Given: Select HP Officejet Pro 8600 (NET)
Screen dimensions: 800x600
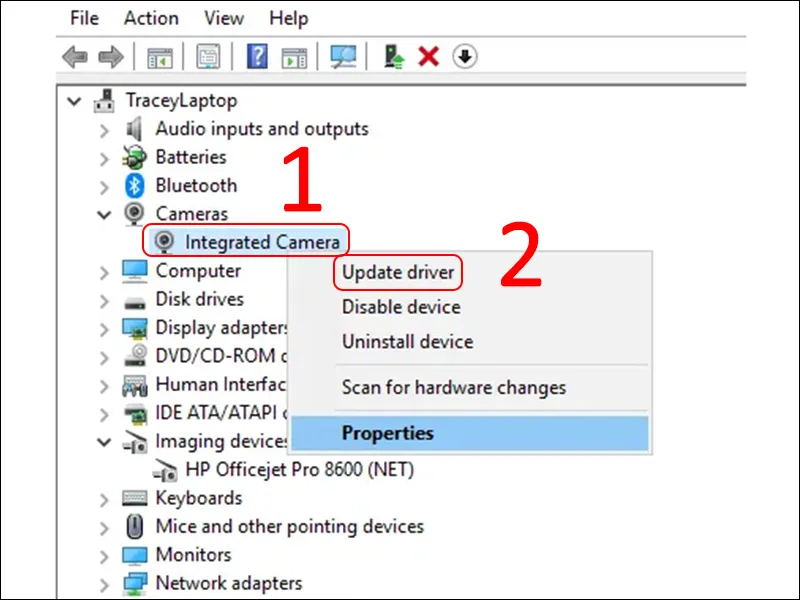Looking at the screenshot, I should (299, 469).
